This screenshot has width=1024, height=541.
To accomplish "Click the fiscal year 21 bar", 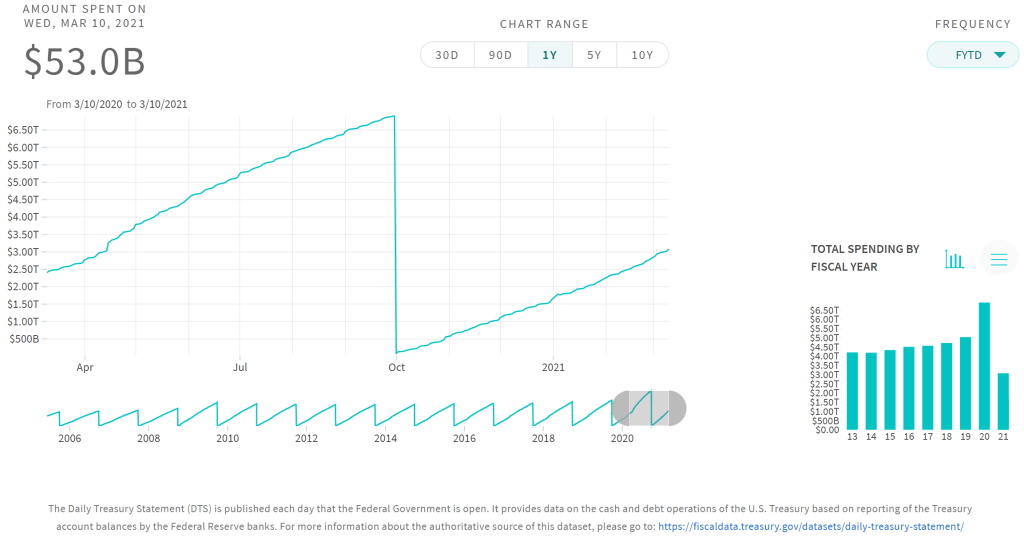I will point(1003,400).
